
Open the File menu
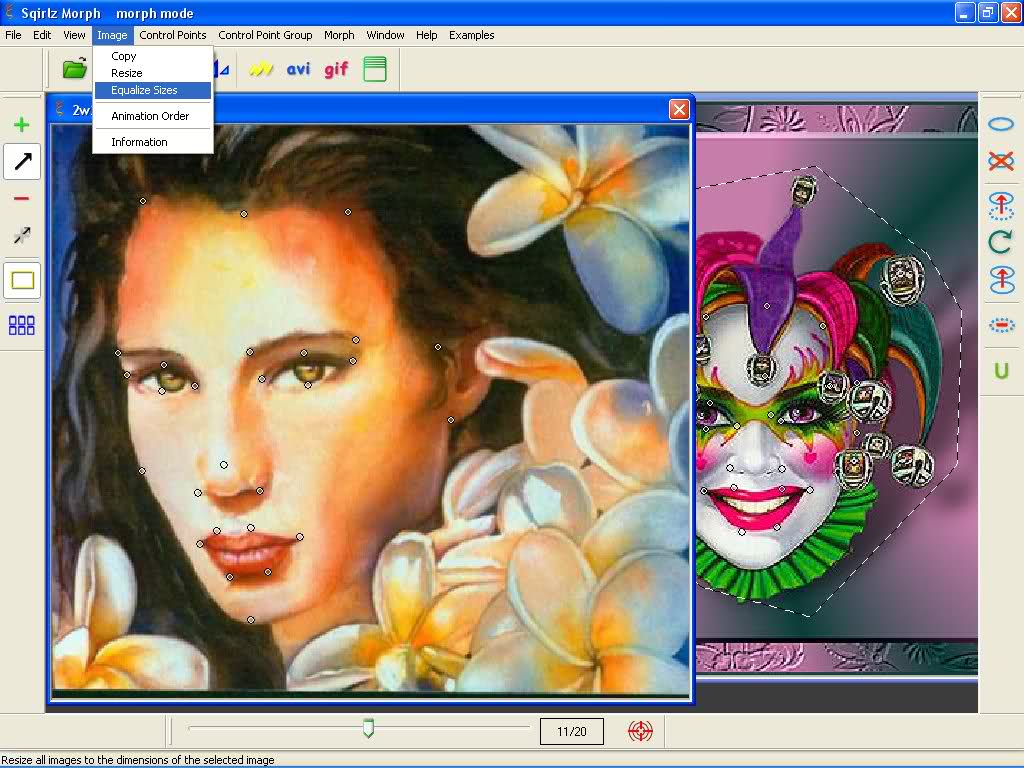pyautogui.click(x=13, y=35)
